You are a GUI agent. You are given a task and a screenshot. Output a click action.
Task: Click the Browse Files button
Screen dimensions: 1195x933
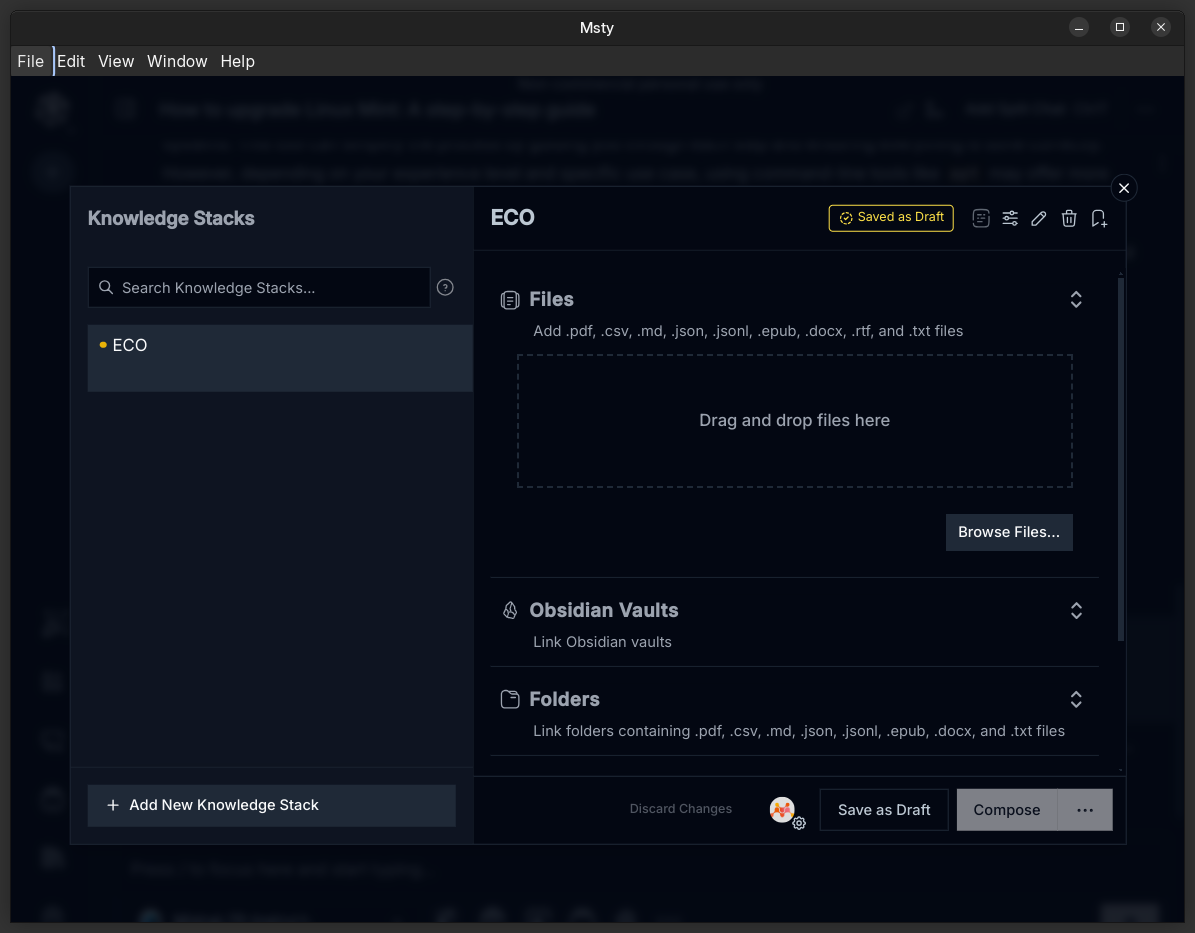tap(1009, 532)
